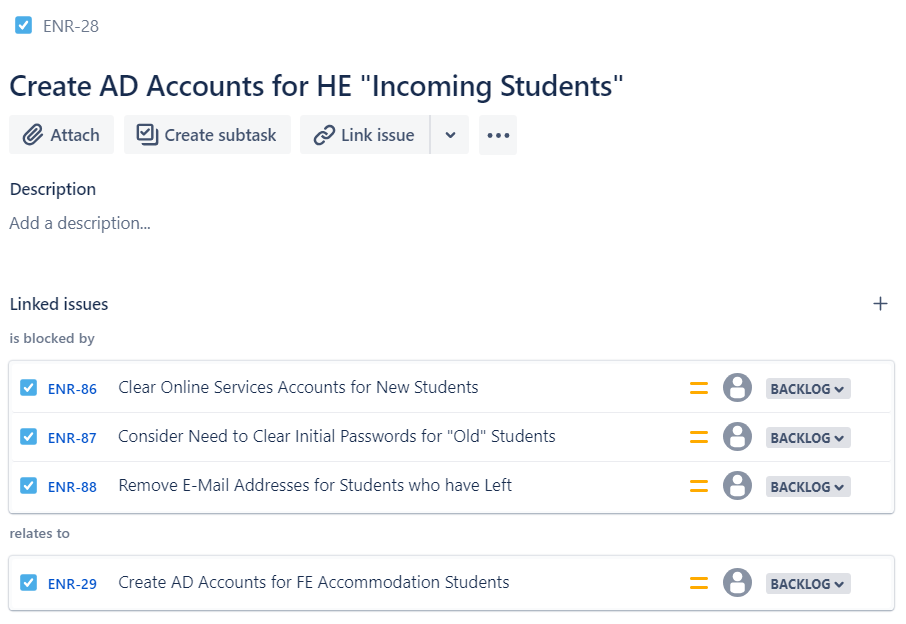The width and height of the screenshot is (906, 624).
Task: Open the ENR-87 issue link
Action: [72, 438]
